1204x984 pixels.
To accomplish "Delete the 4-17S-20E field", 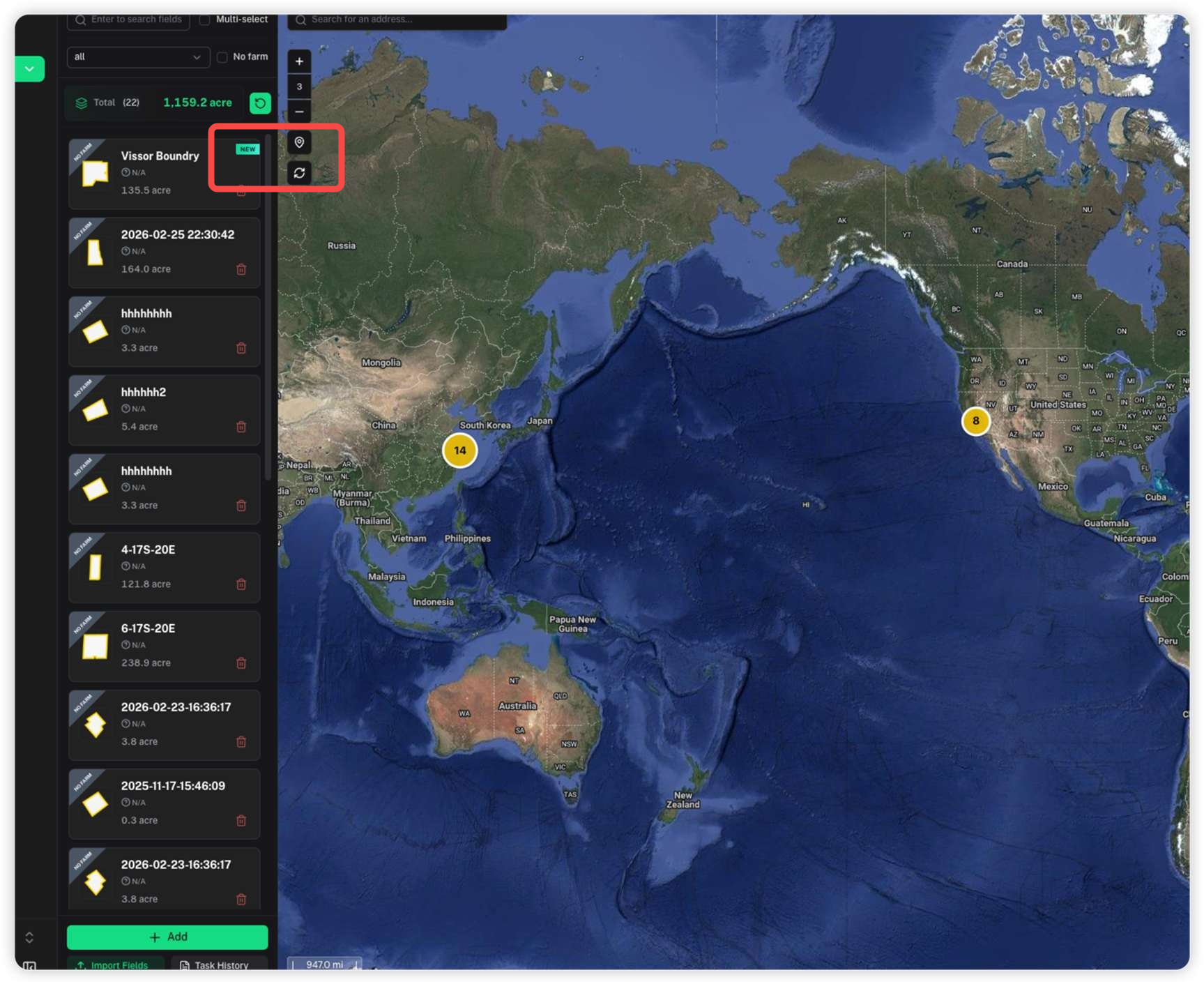I will point(241,584).
